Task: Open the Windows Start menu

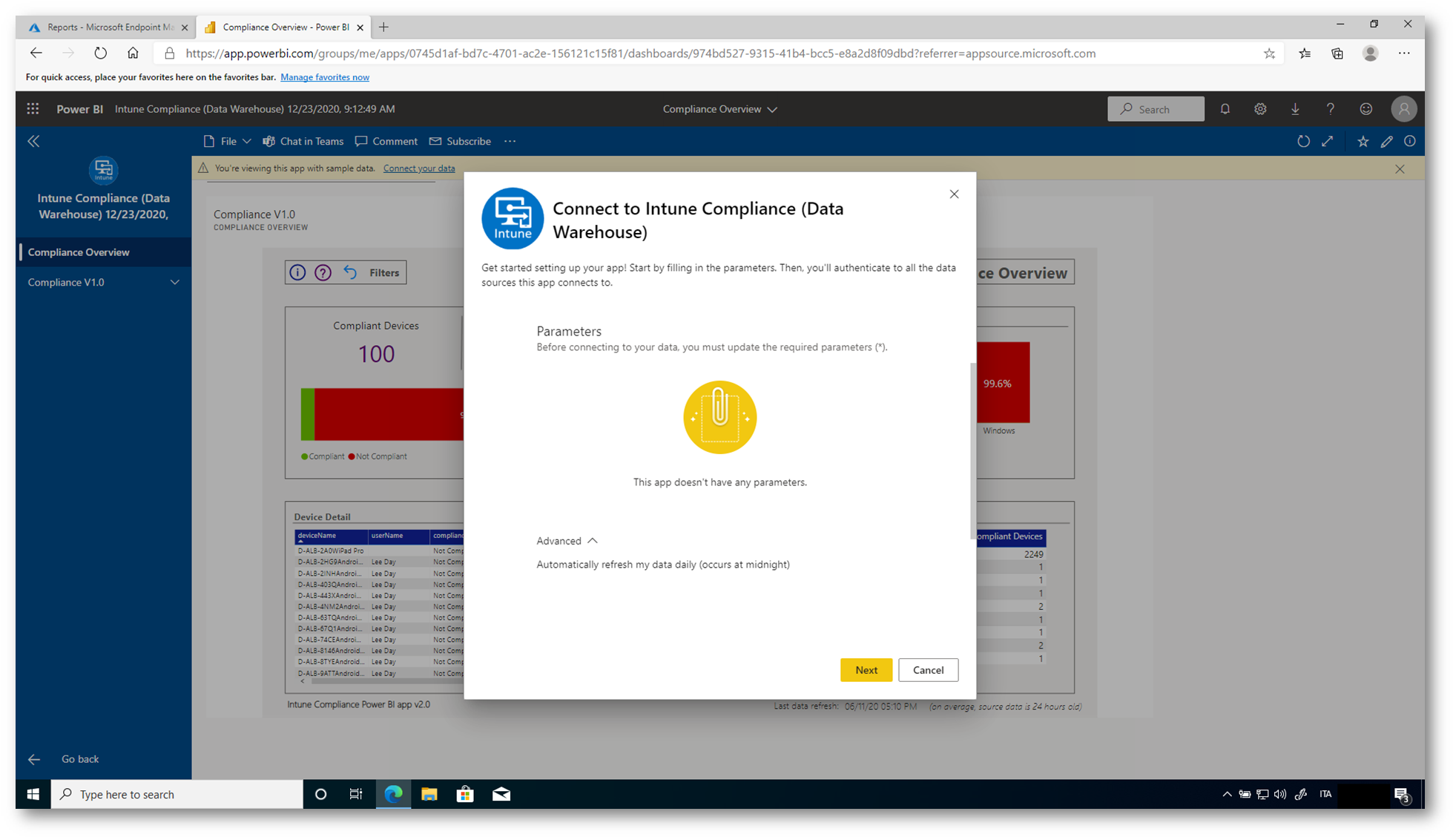Action: (33, 794)
